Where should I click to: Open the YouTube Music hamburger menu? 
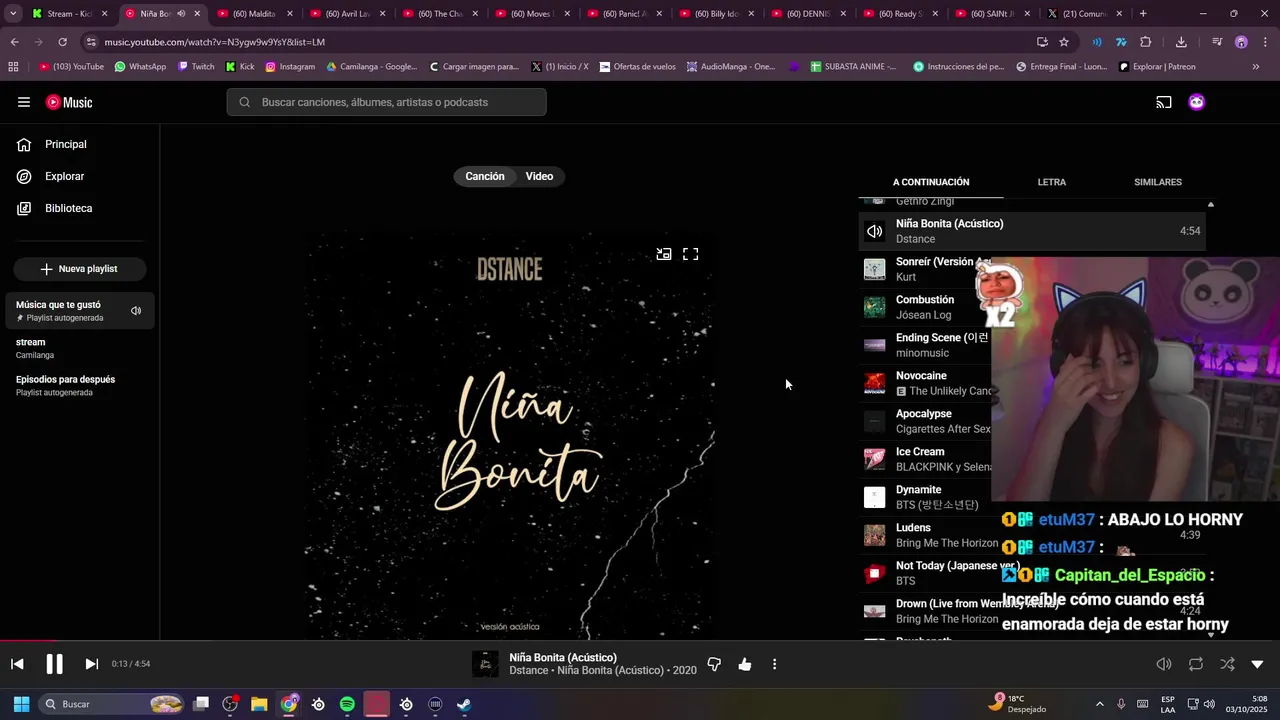click(24, 102)
